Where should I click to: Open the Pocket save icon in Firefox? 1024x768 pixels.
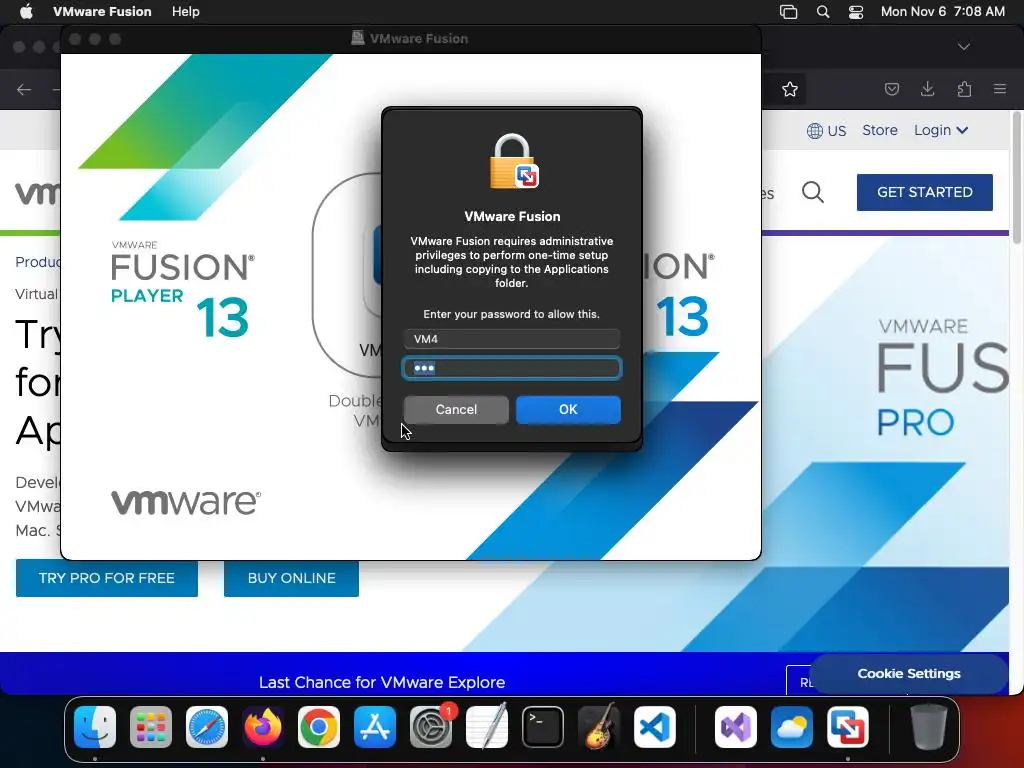point(891,89)
